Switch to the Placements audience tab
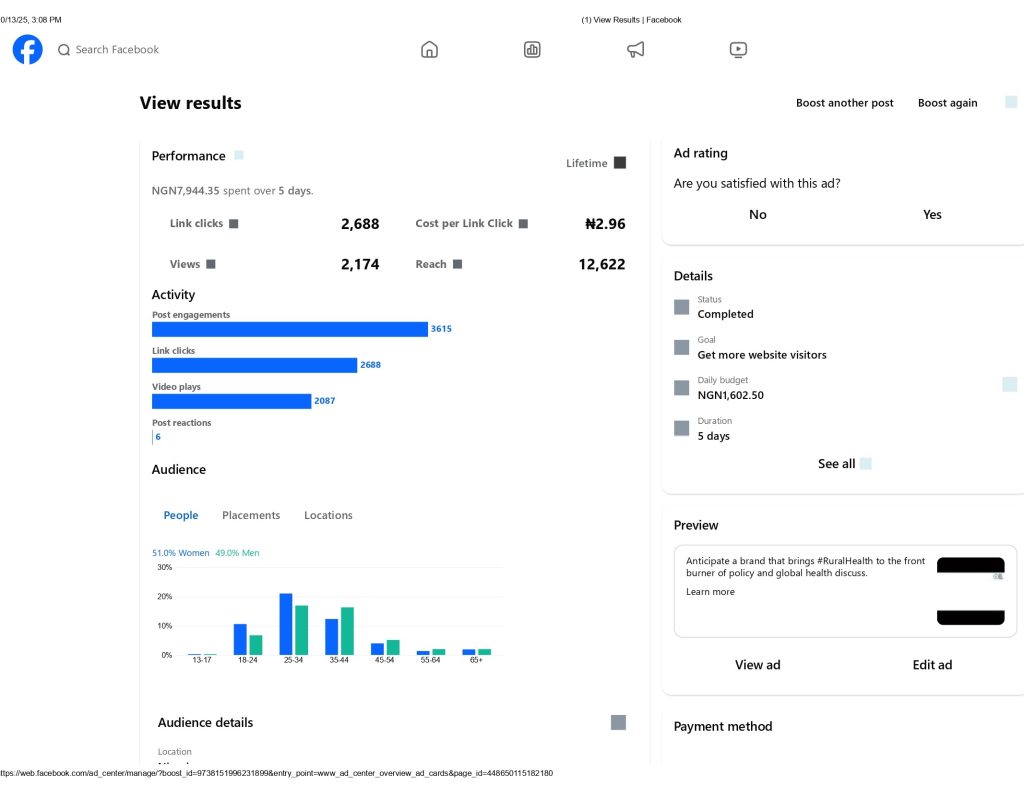Image resolution: width=1024 pixels, height=786 pixels. [x=251, y=515]
